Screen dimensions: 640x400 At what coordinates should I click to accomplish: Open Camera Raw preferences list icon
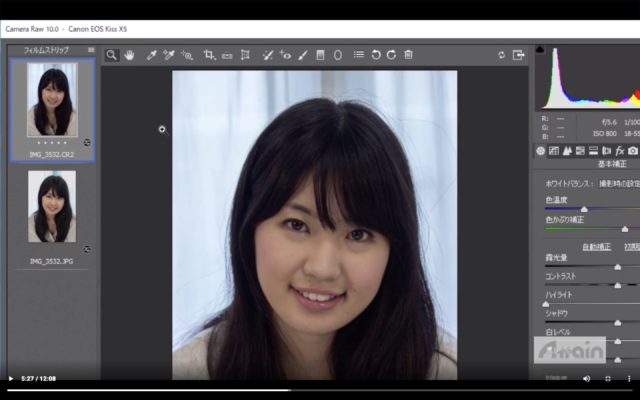[x=359, y=54]
